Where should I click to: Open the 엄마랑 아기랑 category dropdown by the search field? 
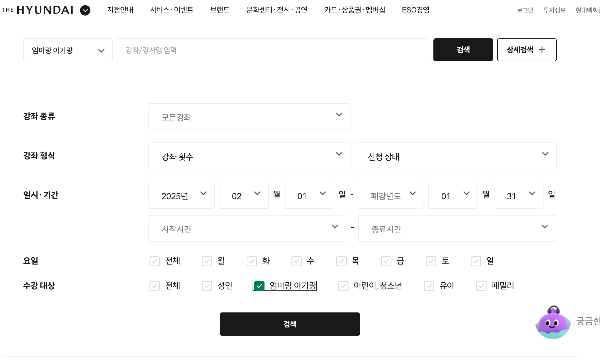pos(68,50)
